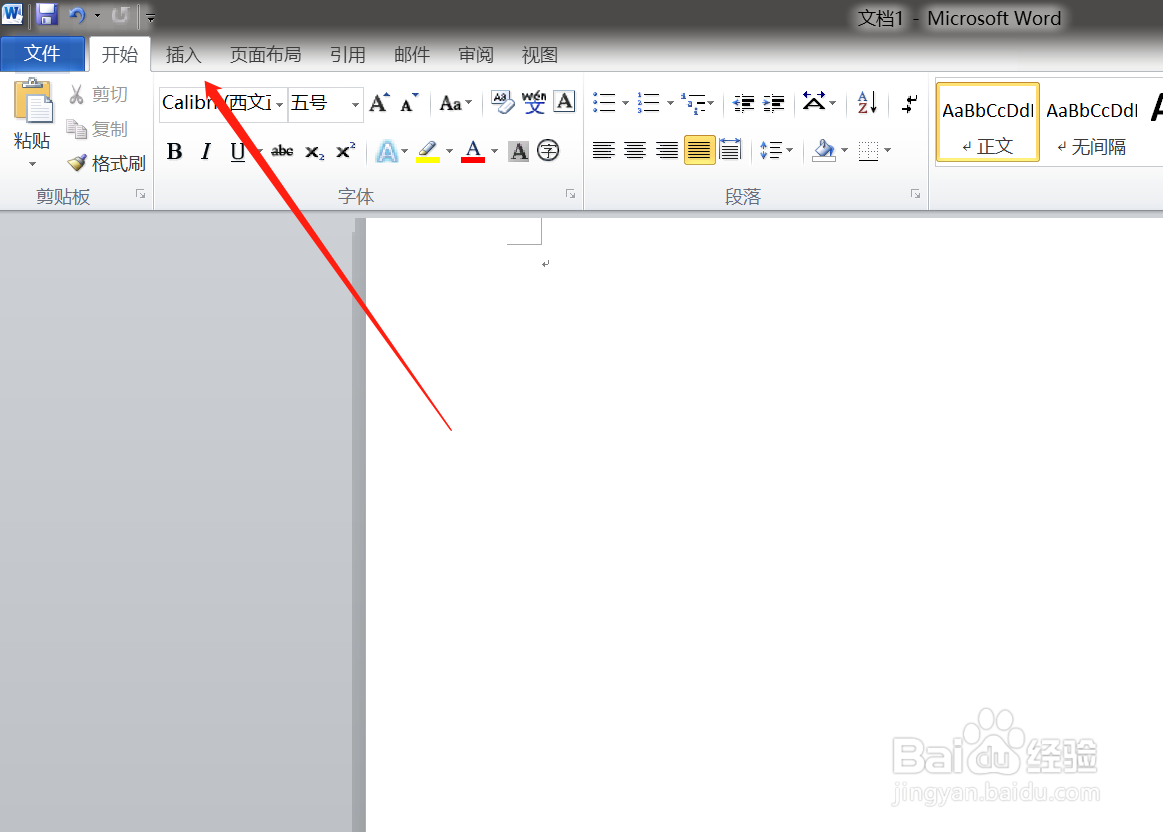The height and width of the screenshot is (832, 1163).
Task: Undo the last action
Action: pyautogui.click(x=77, y=15)
